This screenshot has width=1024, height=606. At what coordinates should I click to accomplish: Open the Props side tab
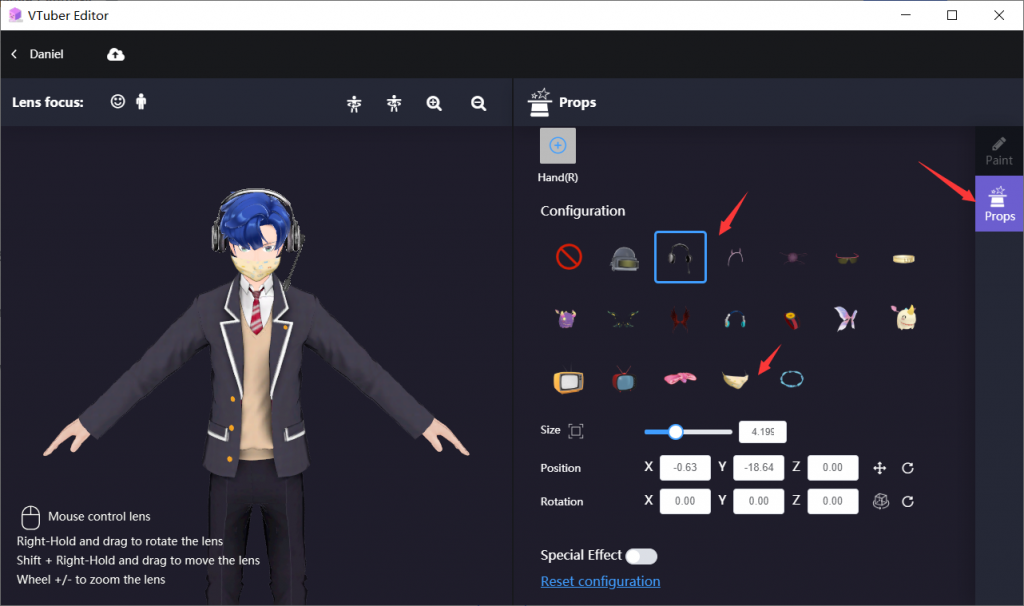(x=999, y=204)
